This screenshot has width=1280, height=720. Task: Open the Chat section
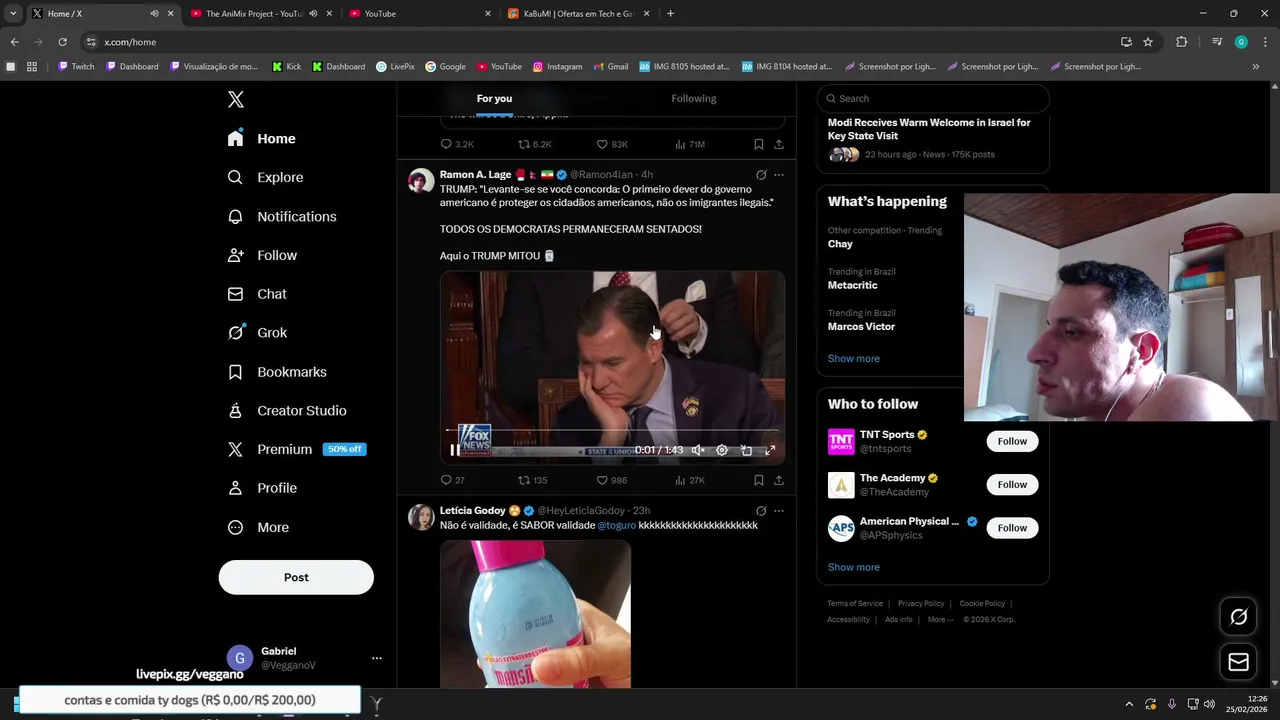258,294
